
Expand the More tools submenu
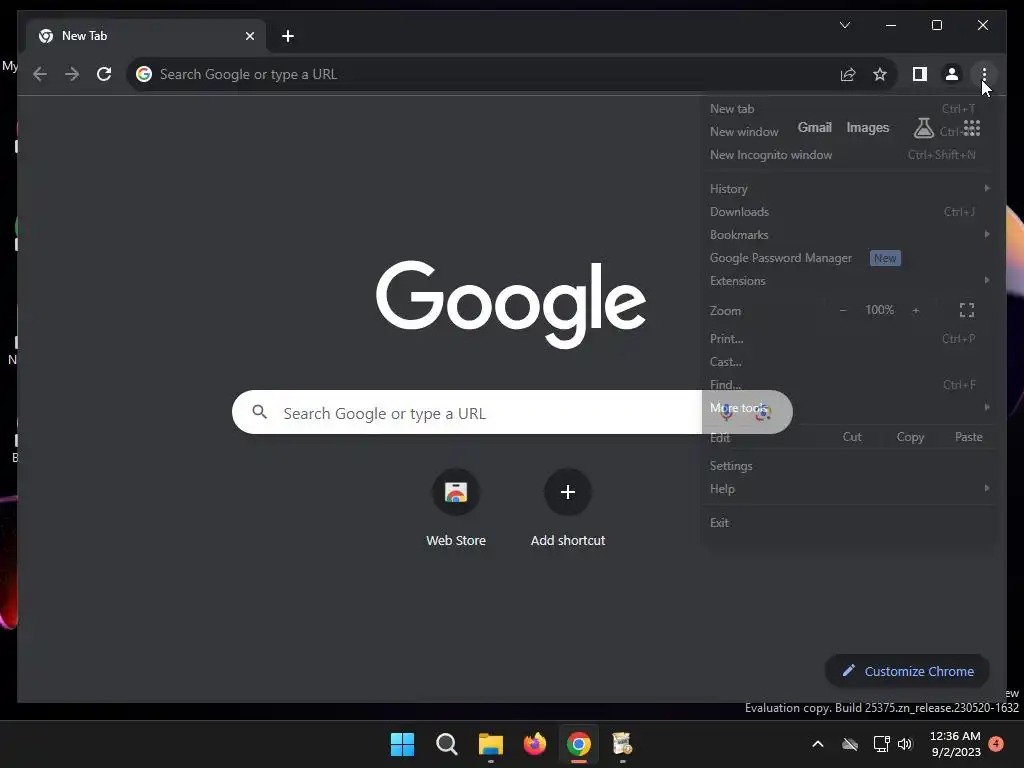pos(848,408)
